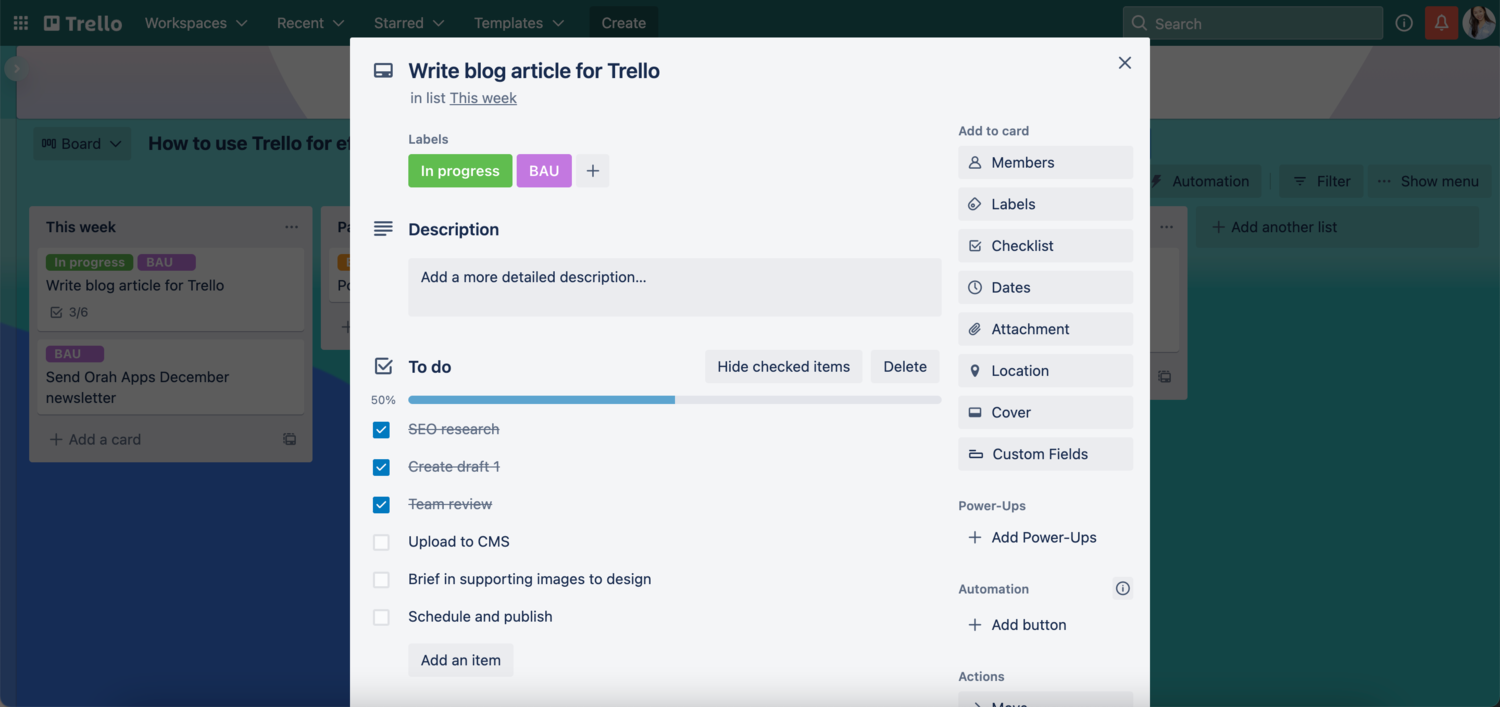Open the This week list link
This screenshot has height=707, width=1500.
pos(483,98)
